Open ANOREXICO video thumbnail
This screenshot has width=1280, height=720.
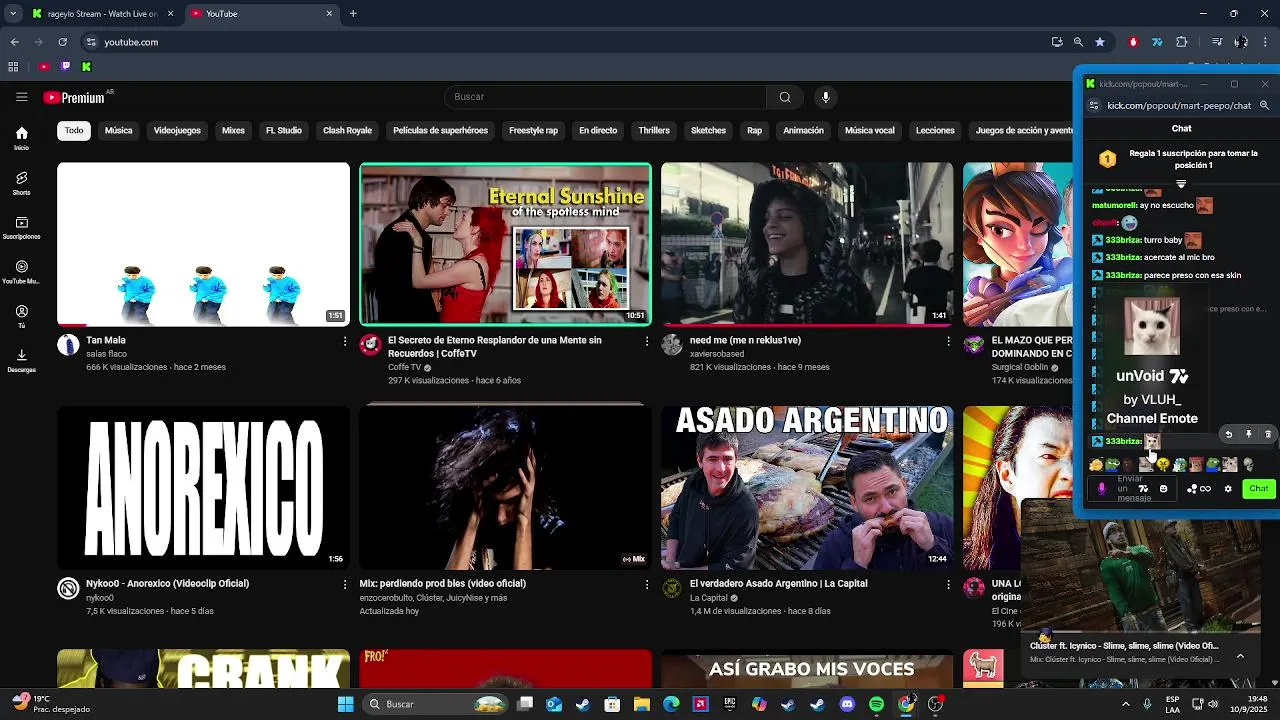coord(203,487)
